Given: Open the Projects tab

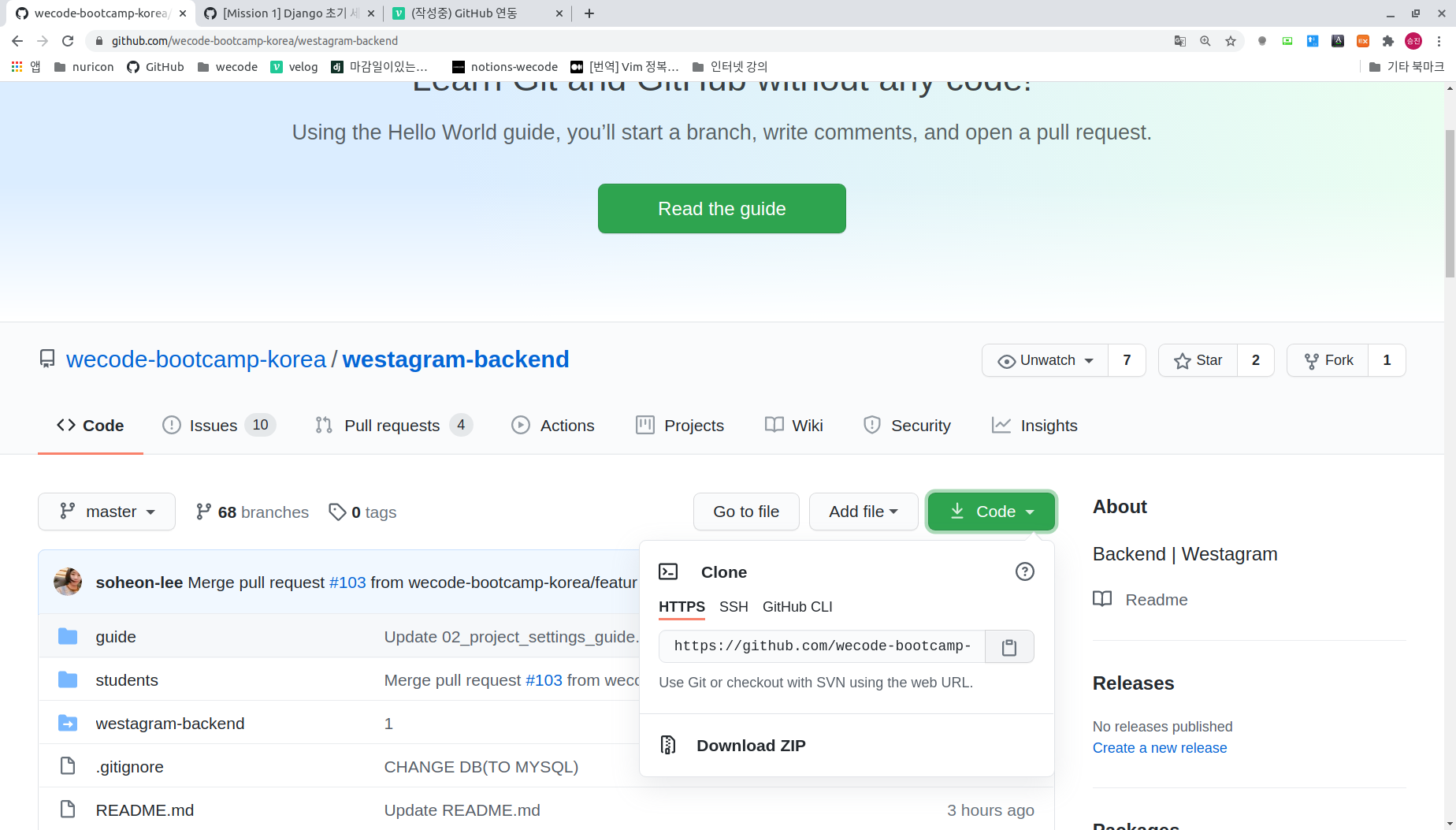Looking at the screenshot, I should tap(680, 426).
